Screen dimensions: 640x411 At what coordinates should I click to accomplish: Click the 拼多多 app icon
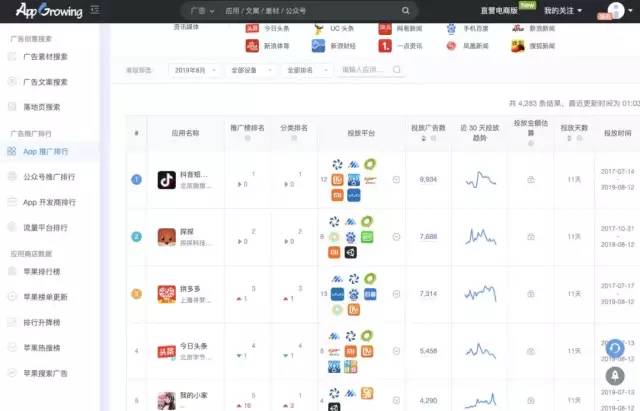(167, 294)
